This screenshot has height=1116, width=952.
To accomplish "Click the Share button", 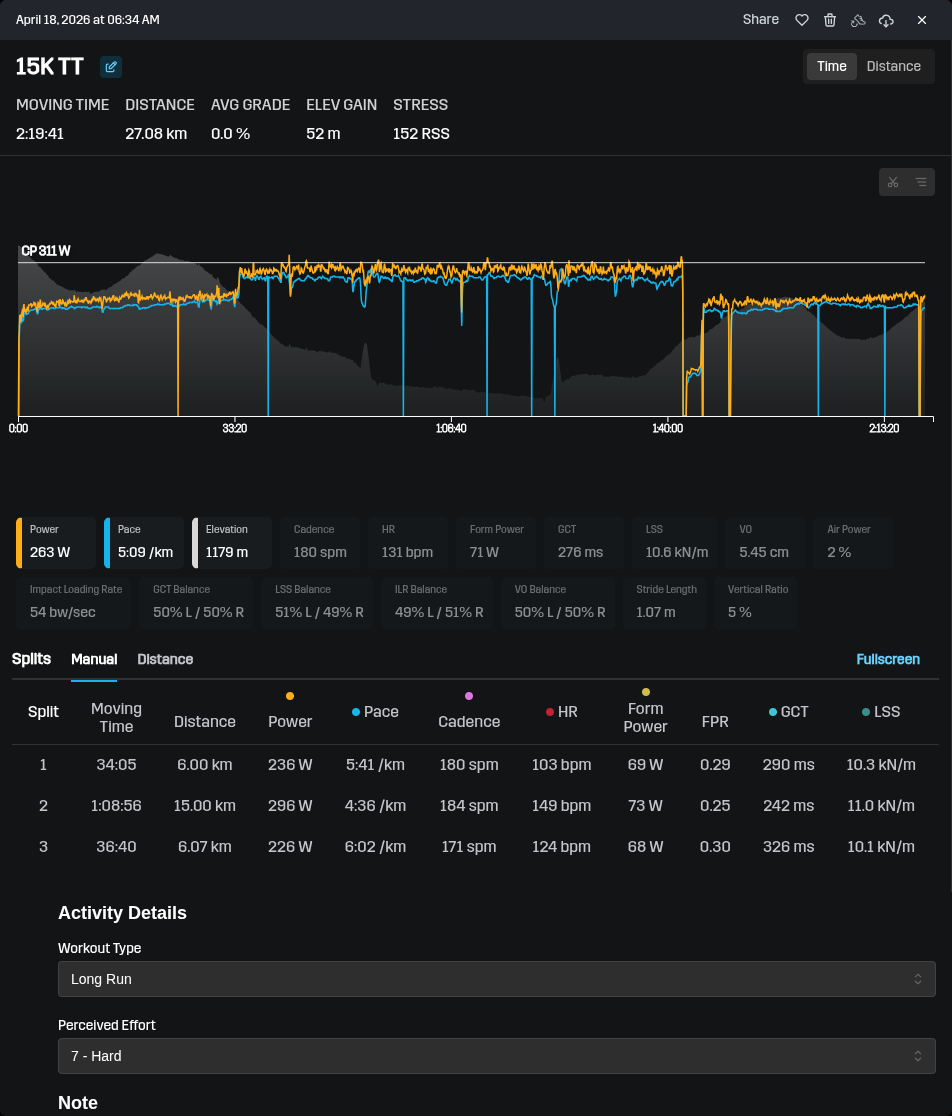I will click(x=760, y=20).
